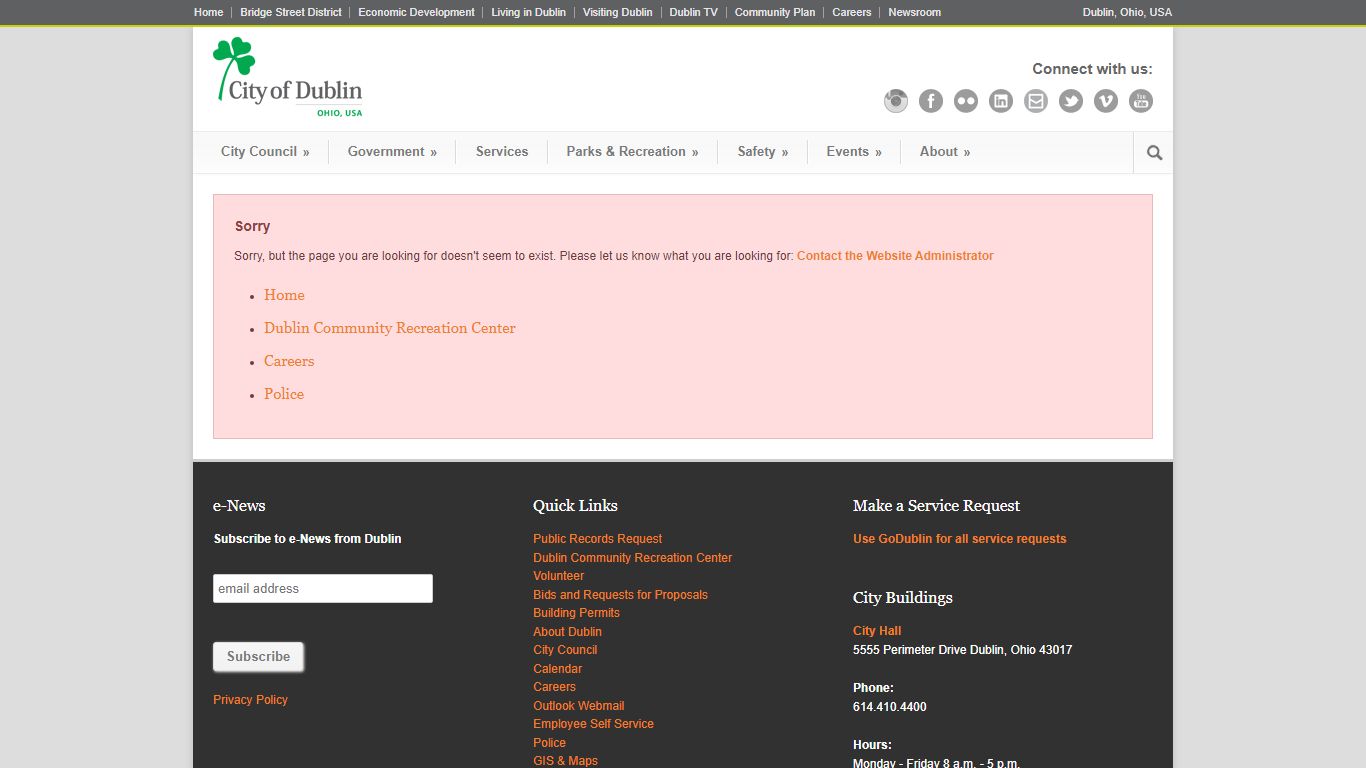Expand the Government menu
This screenshot has width=1366, height=768.
click(x=392, y=152)
